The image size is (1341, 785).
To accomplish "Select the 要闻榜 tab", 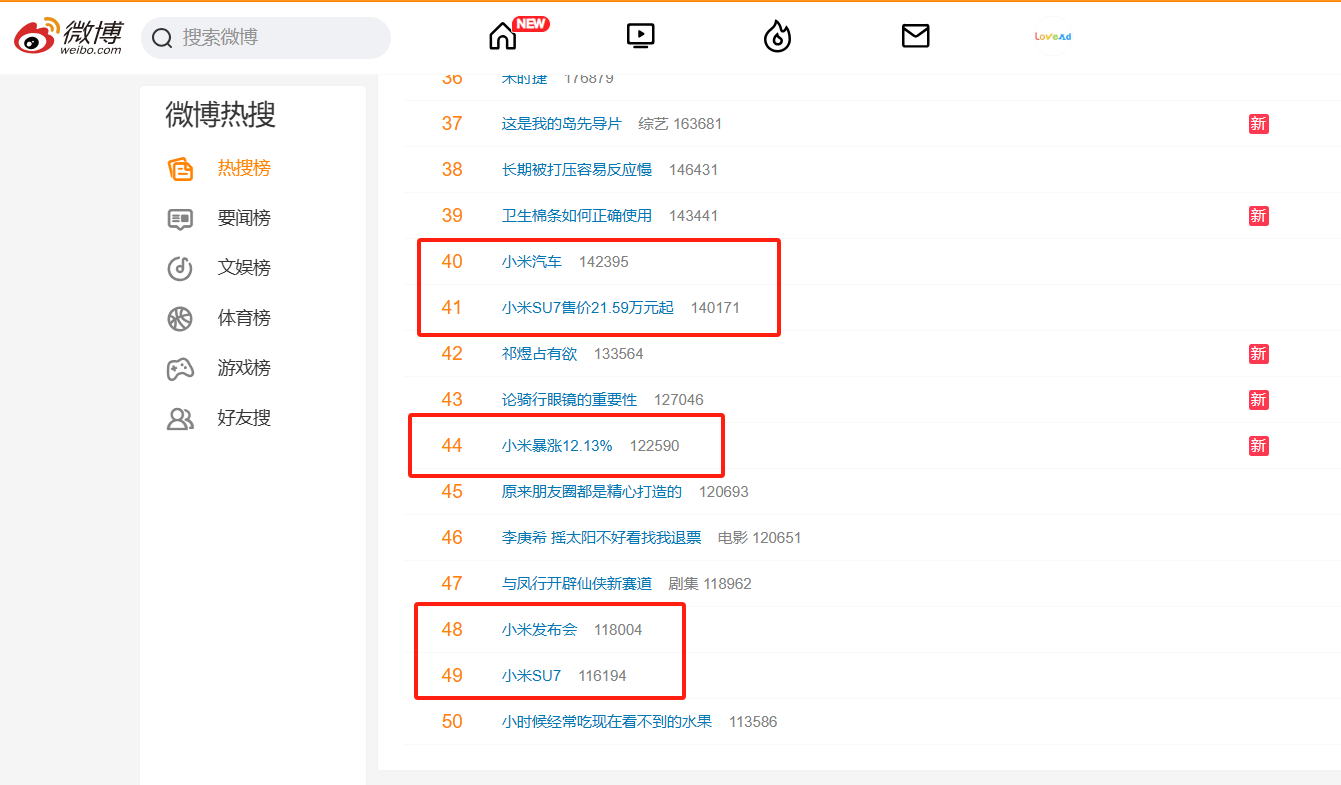I will [244, 218].
